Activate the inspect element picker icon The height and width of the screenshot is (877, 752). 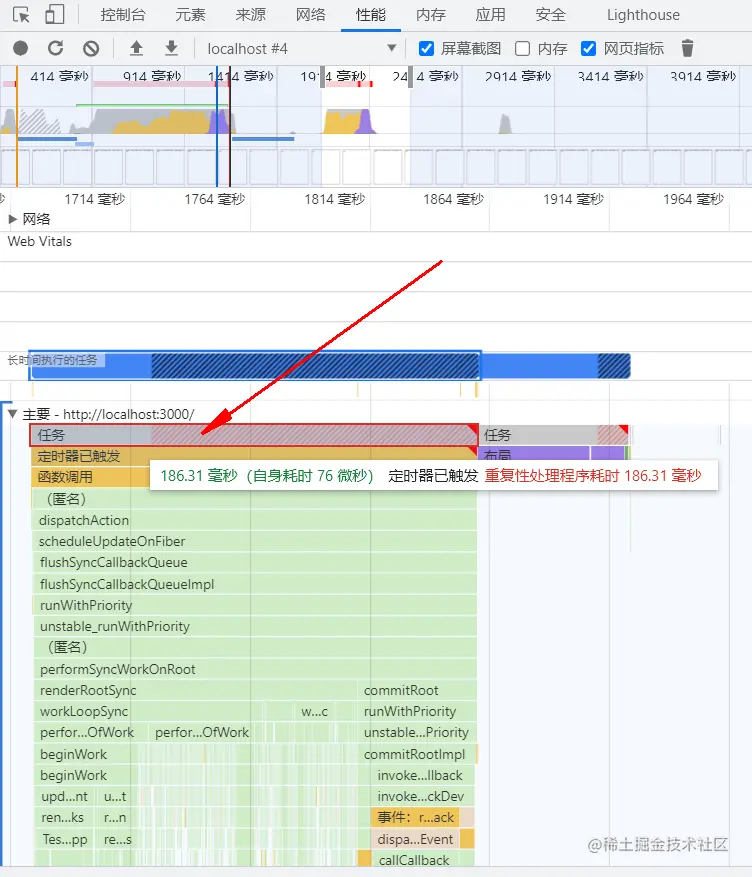tap(21, 15)
